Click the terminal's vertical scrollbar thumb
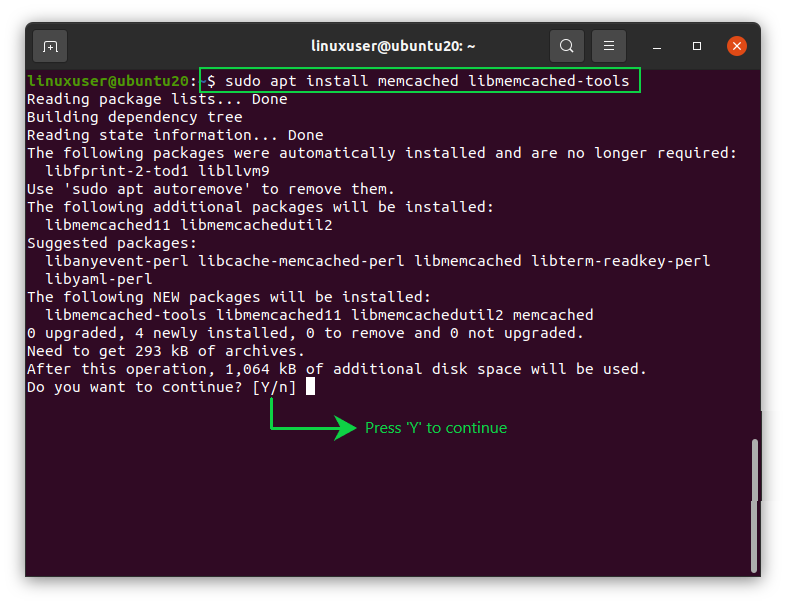 [x=754, y=505]
